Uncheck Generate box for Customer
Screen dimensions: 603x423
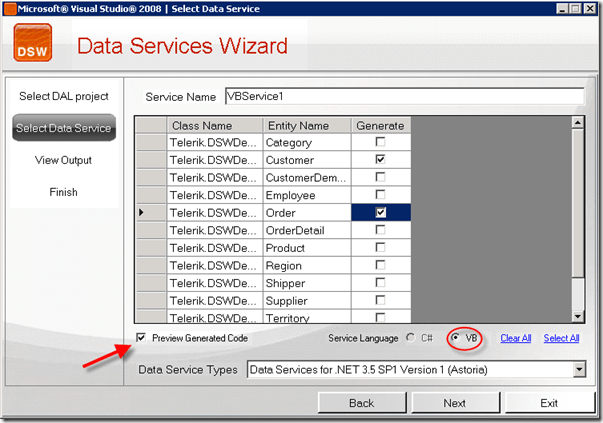point(380,159)
